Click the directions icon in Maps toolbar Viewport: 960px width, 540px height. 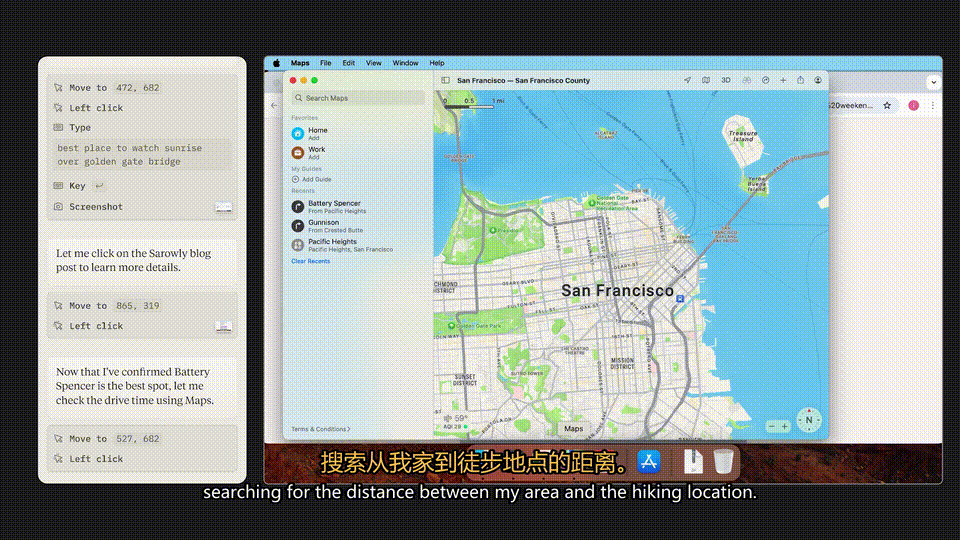(765, 80)
